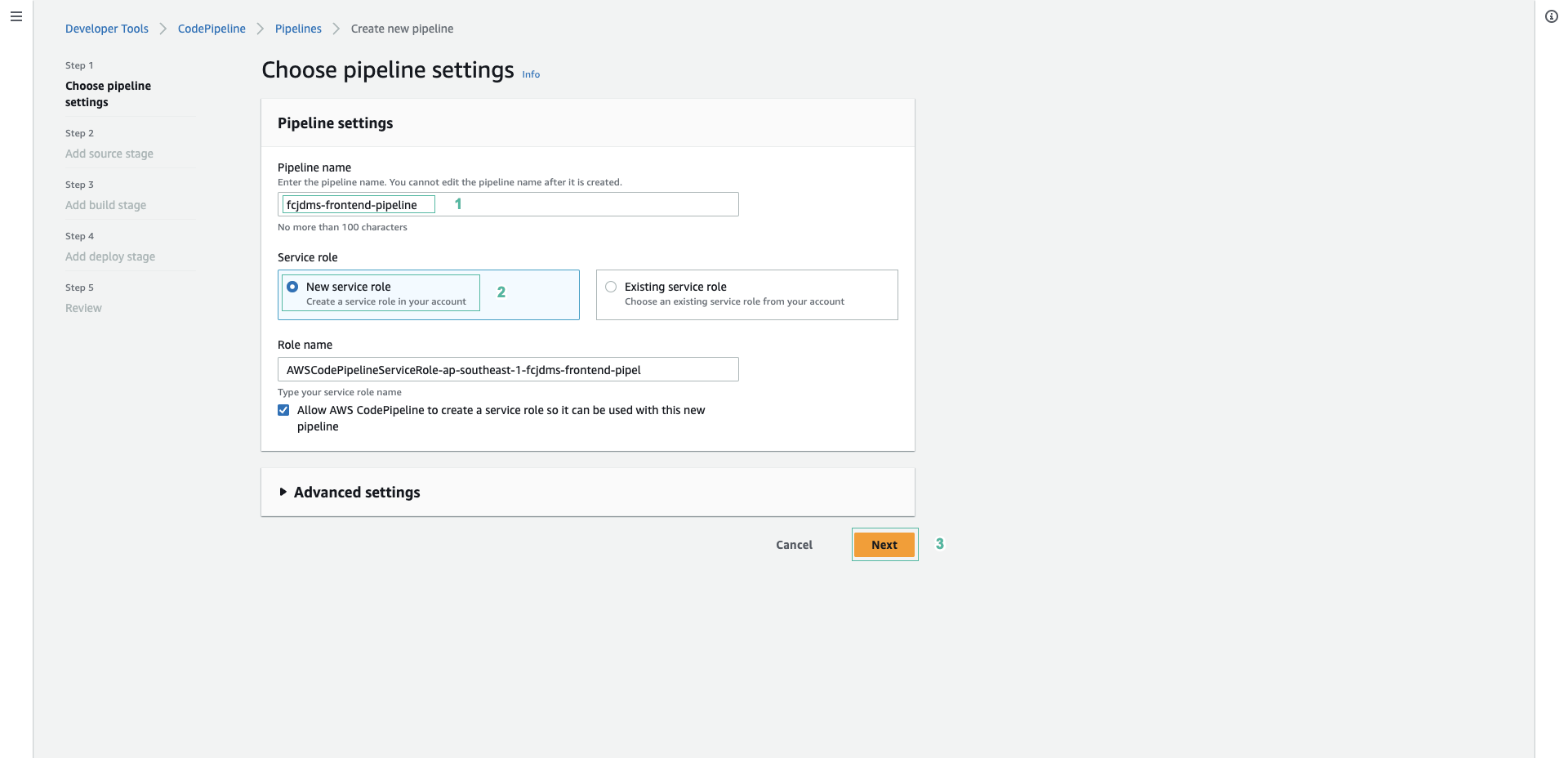The height and width of the screenshot is (758, 1568).
Task: Open the info panel icon
Action: pyautogui.click(x=1552, y=16)
